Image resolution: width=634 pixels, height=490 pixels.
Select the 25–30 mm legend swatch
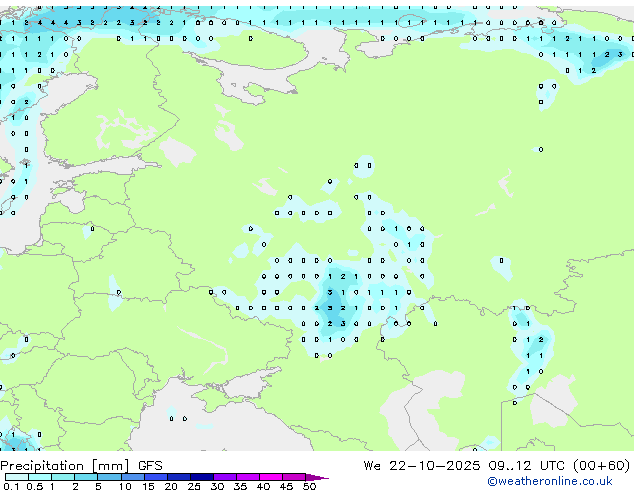click(202, 477)
